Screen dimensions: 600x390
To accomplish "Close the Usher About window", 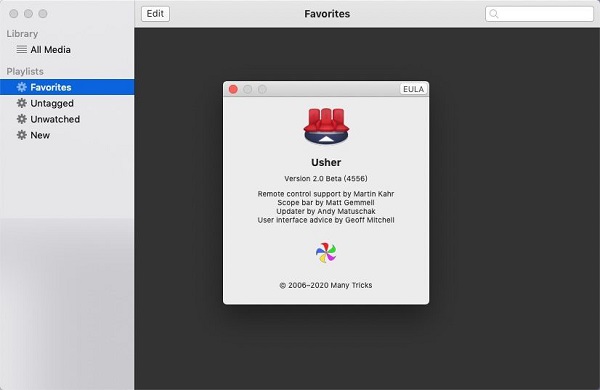I will [x=233, y=89].
